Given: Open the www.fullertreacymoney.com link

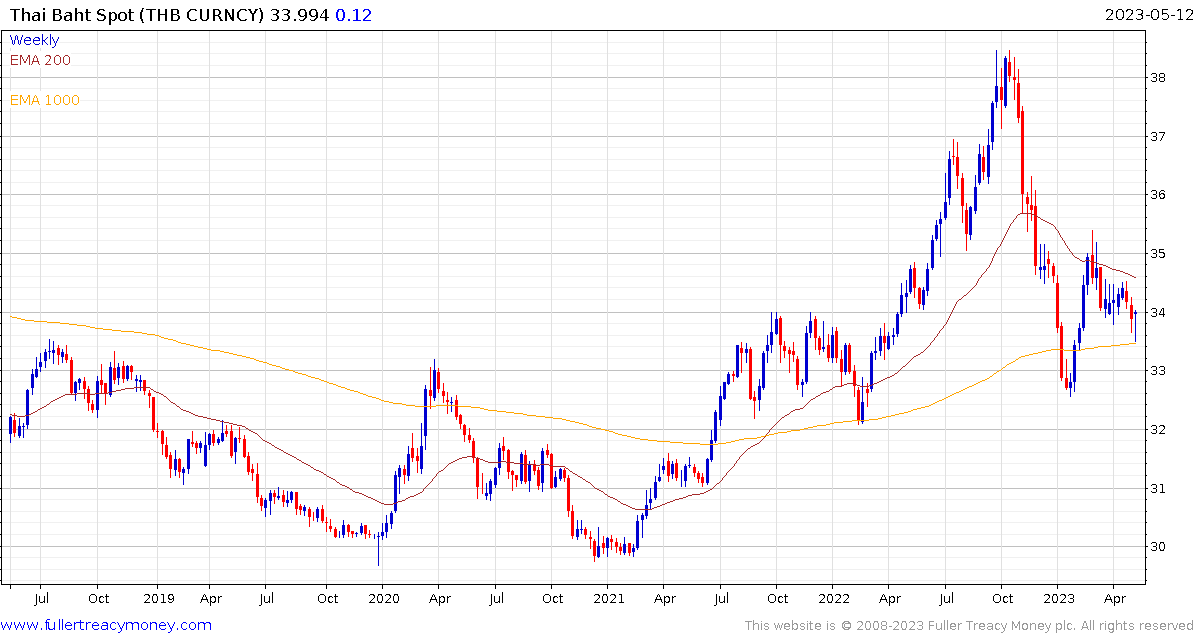Looking at the screenshot, I should point(107,626).
